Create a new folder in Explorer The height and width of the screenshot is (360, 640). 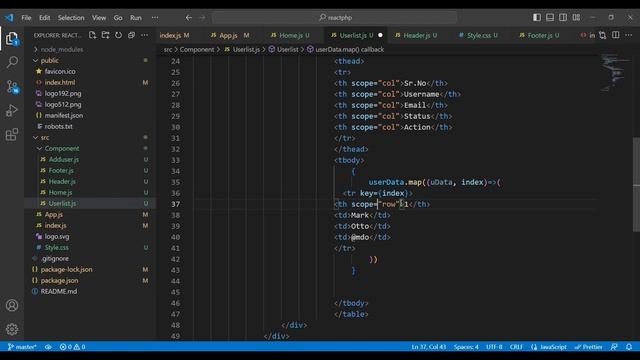pos(105,35)
